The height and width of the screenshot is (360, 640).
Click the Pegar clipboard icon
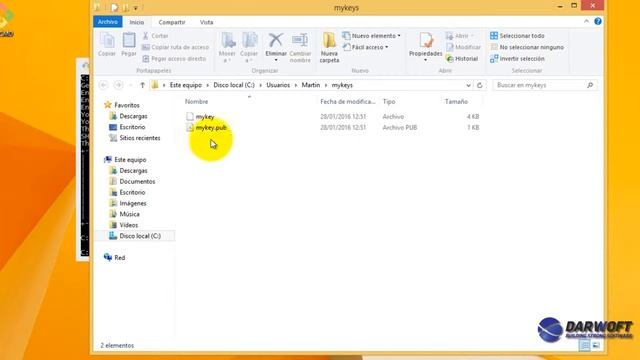(x=129, y=44)
